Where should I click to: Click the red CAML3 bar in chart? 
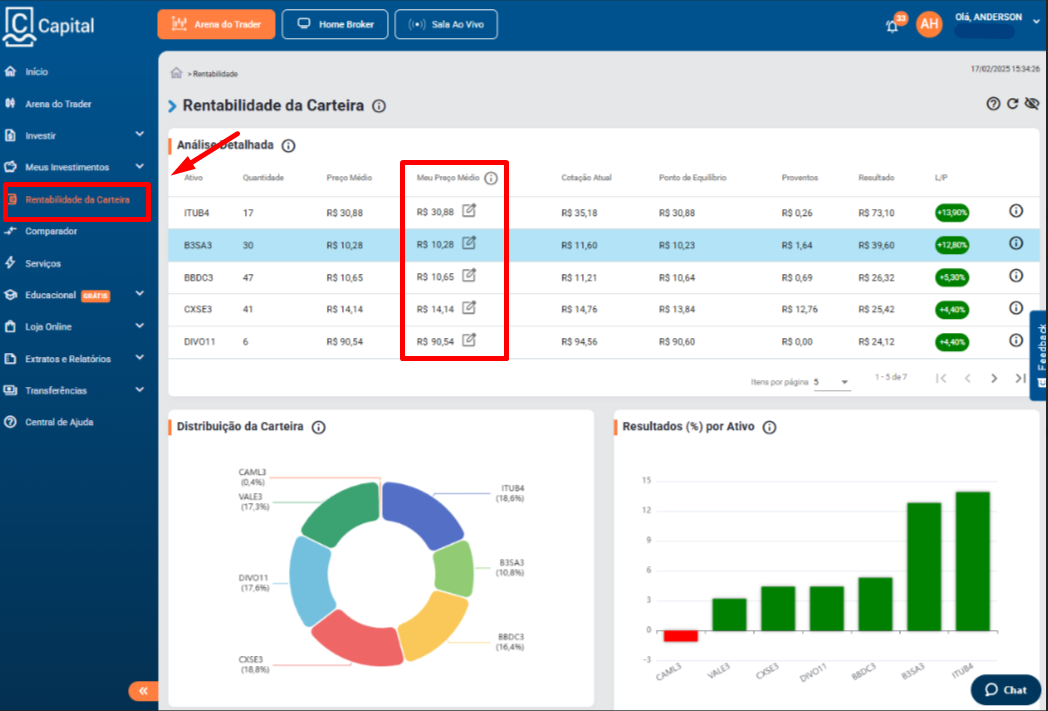tap(680, 636)
